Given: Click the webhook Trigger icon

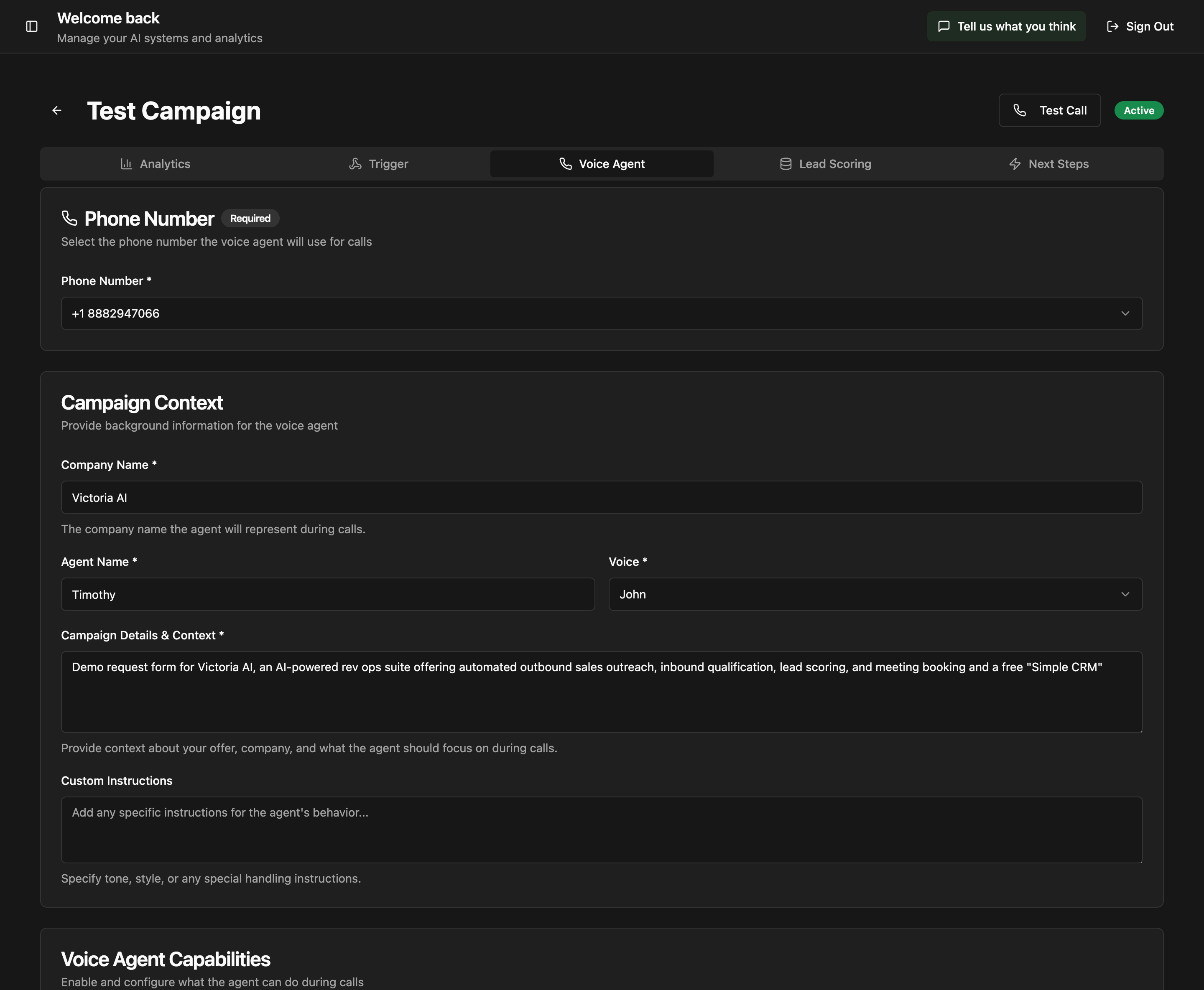Looking at the screenshot, I should (355, 164).
